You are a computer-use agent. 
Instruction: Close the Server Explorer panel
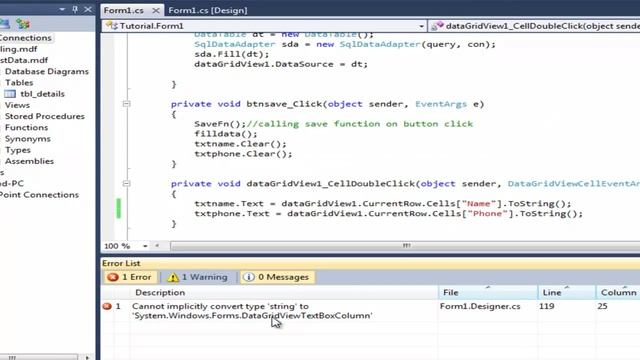point(88,9)
